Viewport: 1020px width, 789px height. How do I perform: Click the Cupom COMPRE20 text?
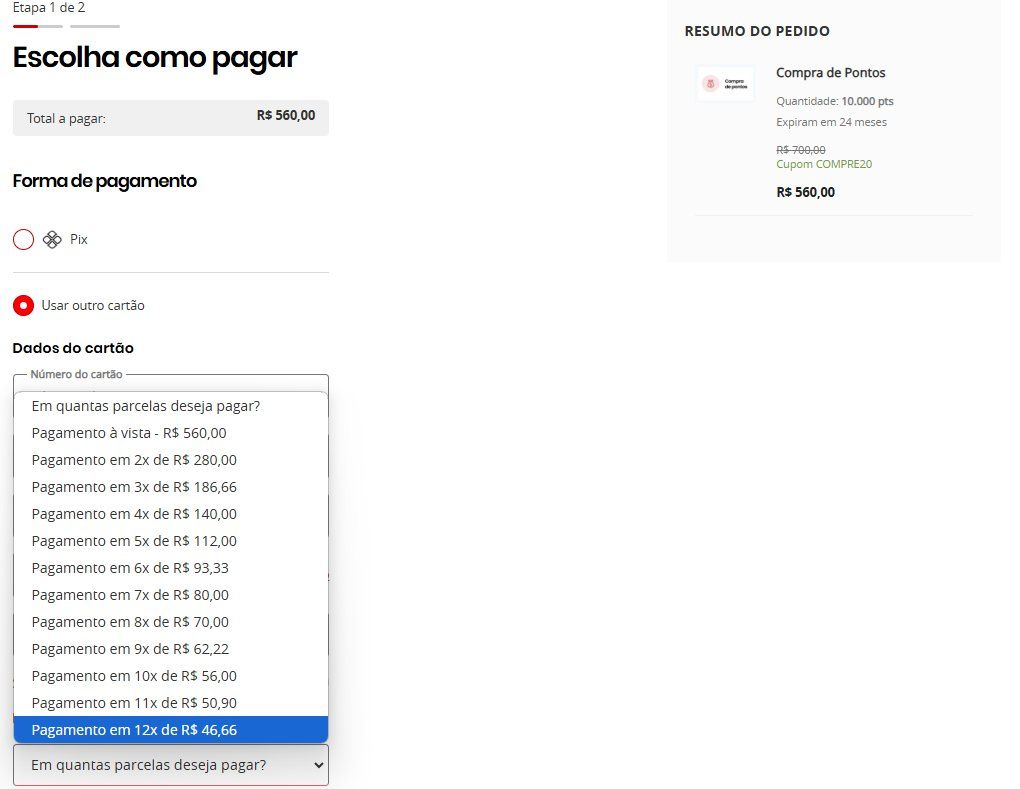[824, 164]
